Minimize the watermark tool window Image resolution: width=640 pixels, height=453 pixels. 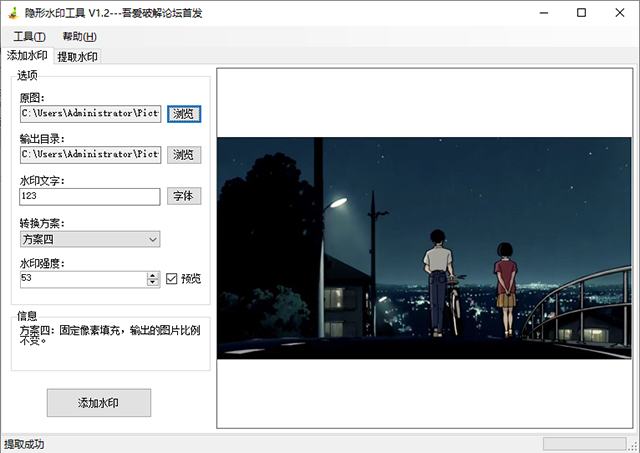544,13
